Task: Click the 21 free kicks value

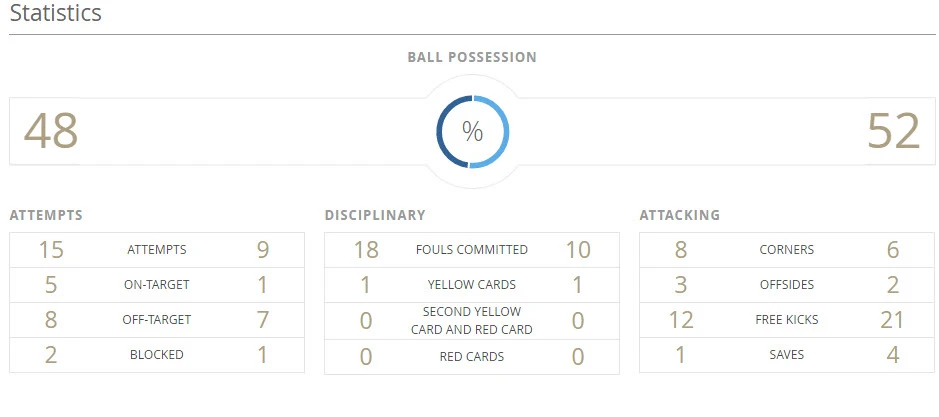Action: 893,320
